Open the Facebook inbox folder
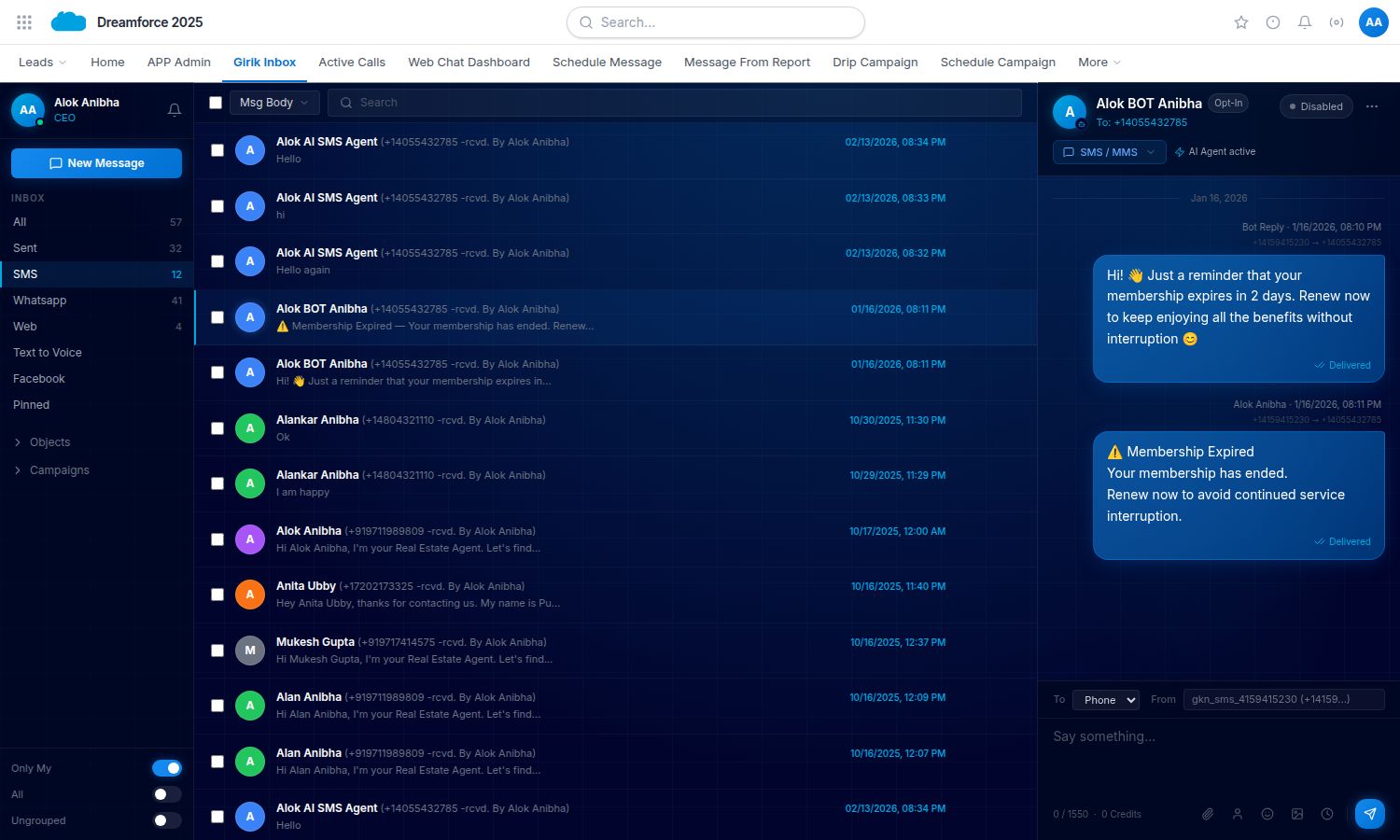Viewport: 1400px width, 840px height. [97, 379]
